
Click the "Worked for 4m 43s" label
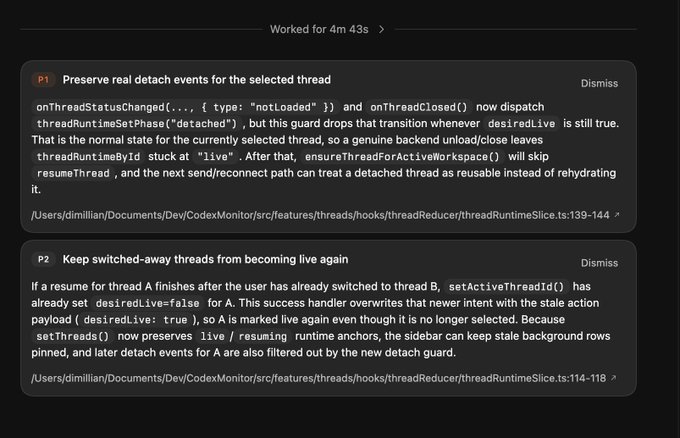pyautogui.click(x=317, y=30)
